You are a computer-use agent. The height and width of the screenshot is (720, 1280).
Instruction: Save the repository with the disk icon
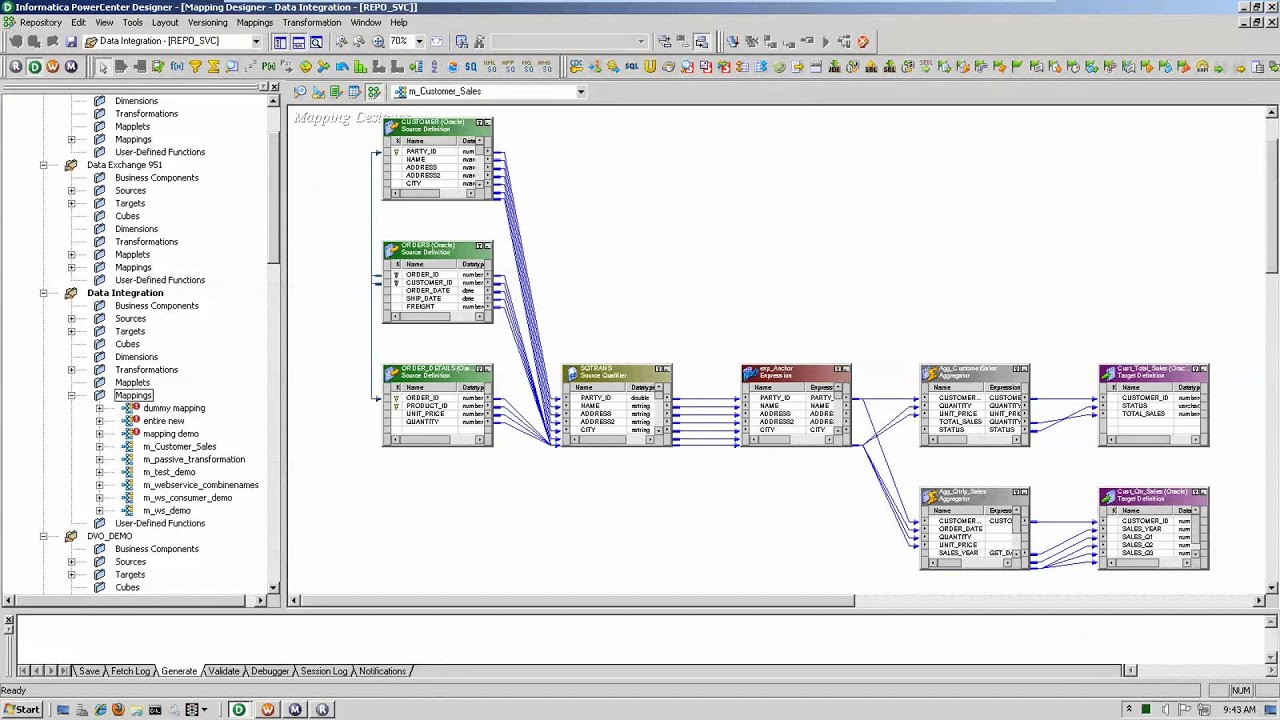[71, 41]
